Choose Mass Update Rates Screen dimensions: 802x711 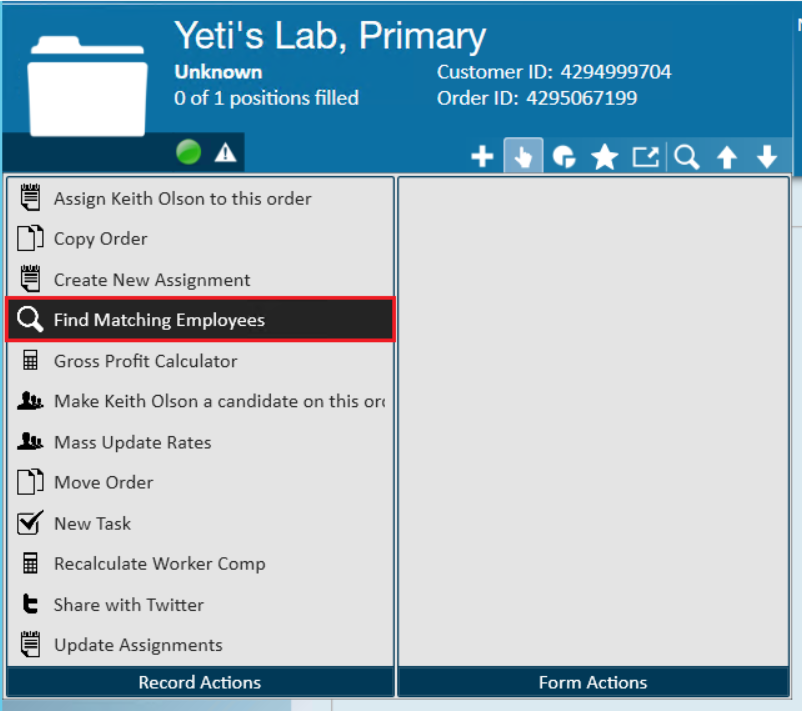pos(132,442)
